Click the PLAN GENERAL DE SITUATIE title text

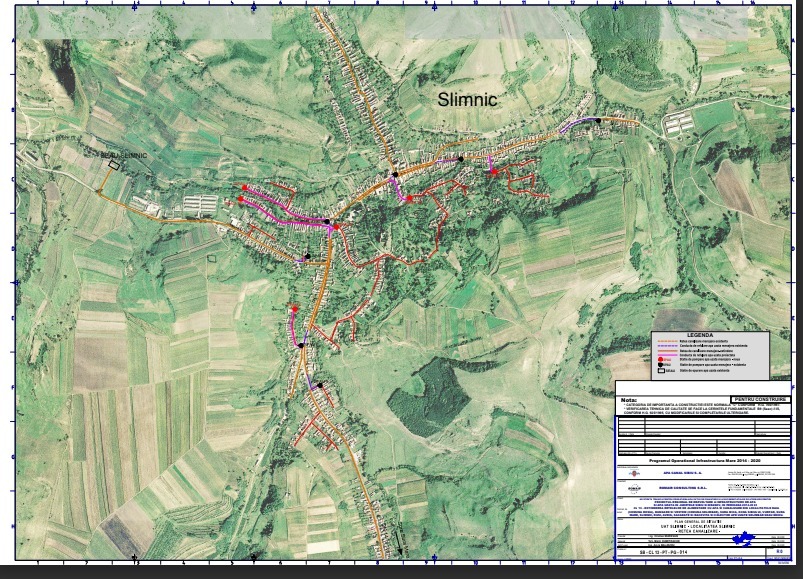click(x=698, y=522)
